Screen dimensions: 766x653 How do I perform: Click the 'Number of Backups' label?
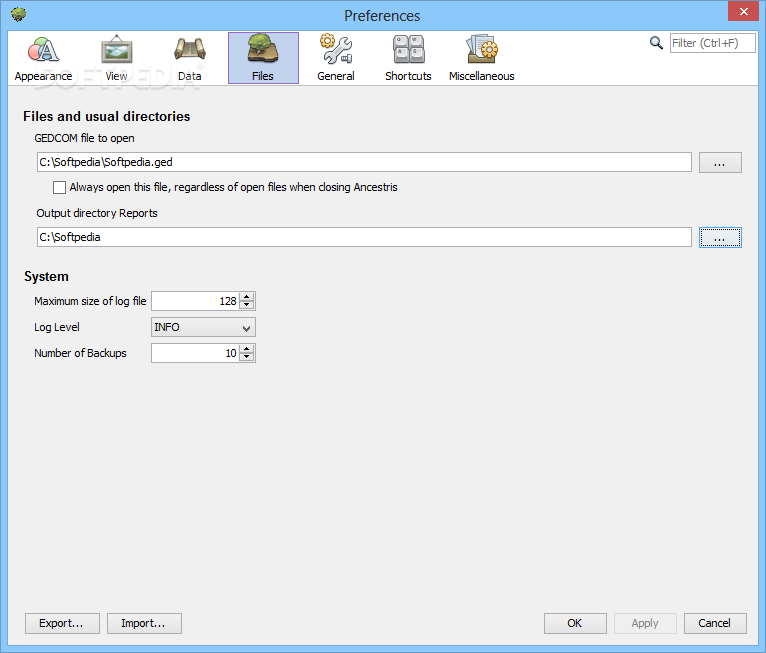tap(80, 353)
